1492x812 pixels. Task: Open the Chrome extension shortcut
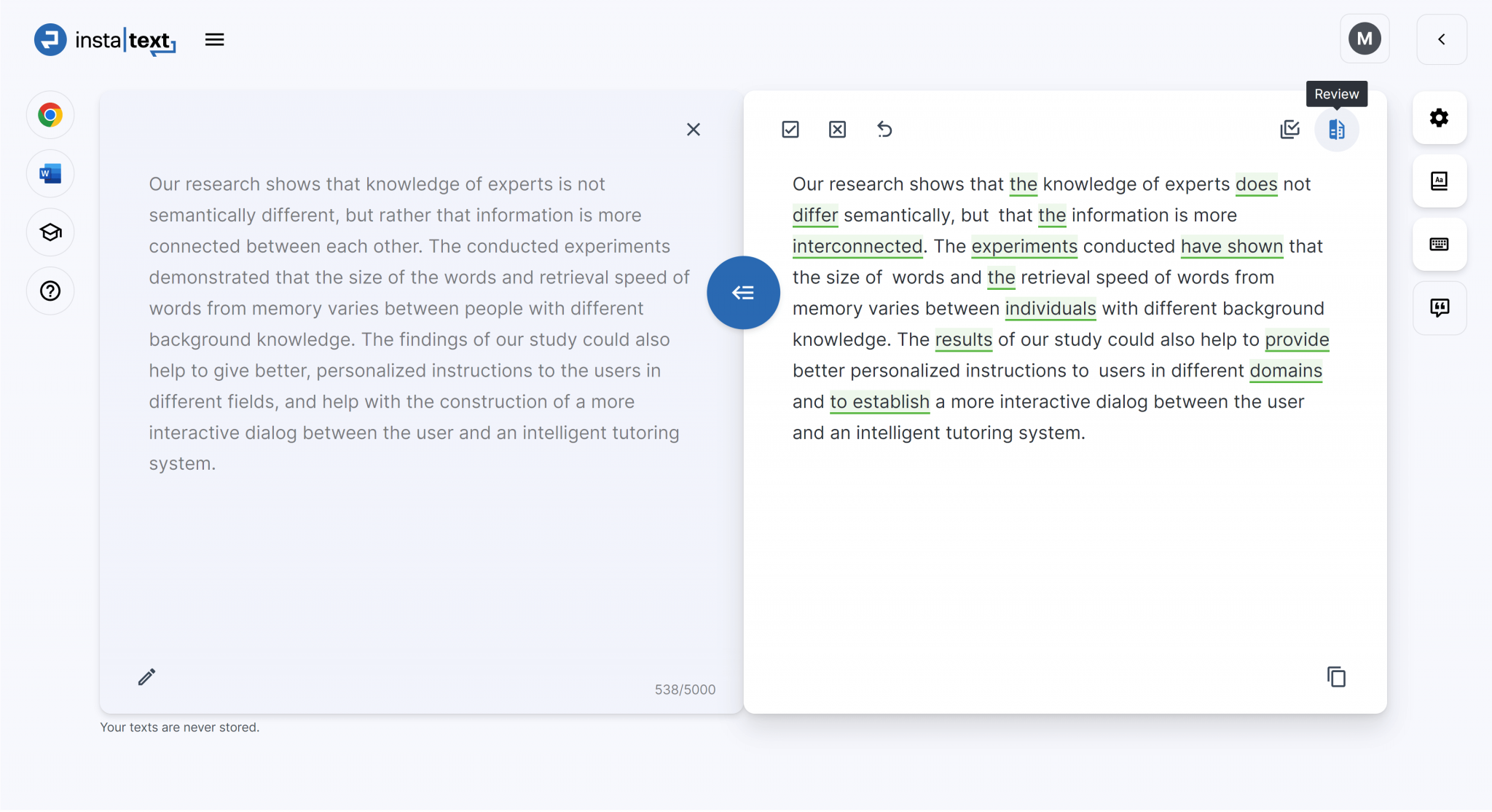point(50,114)
